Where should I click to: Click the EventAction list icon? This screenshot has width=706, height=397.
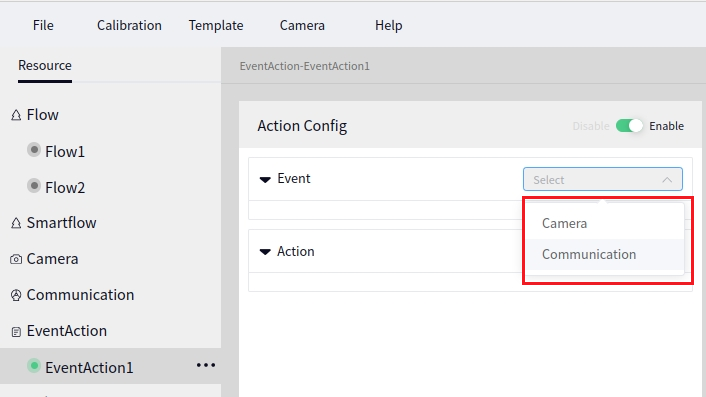click(x=16, y=332)
